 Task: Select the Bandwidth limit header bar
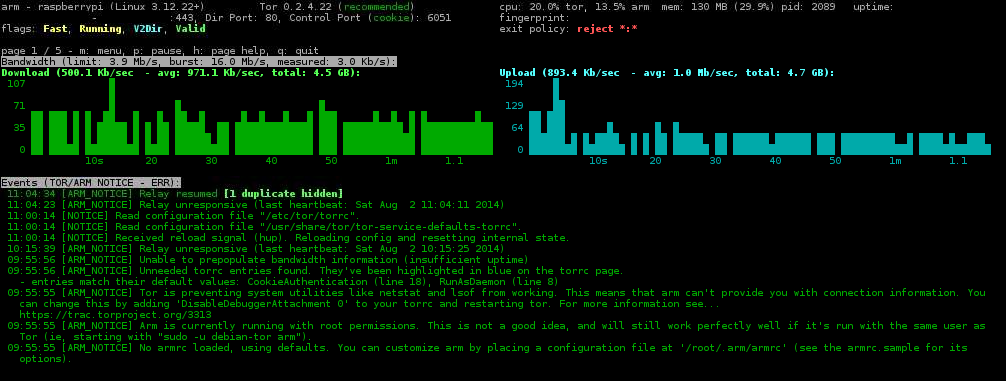click(x=199, y=62)
